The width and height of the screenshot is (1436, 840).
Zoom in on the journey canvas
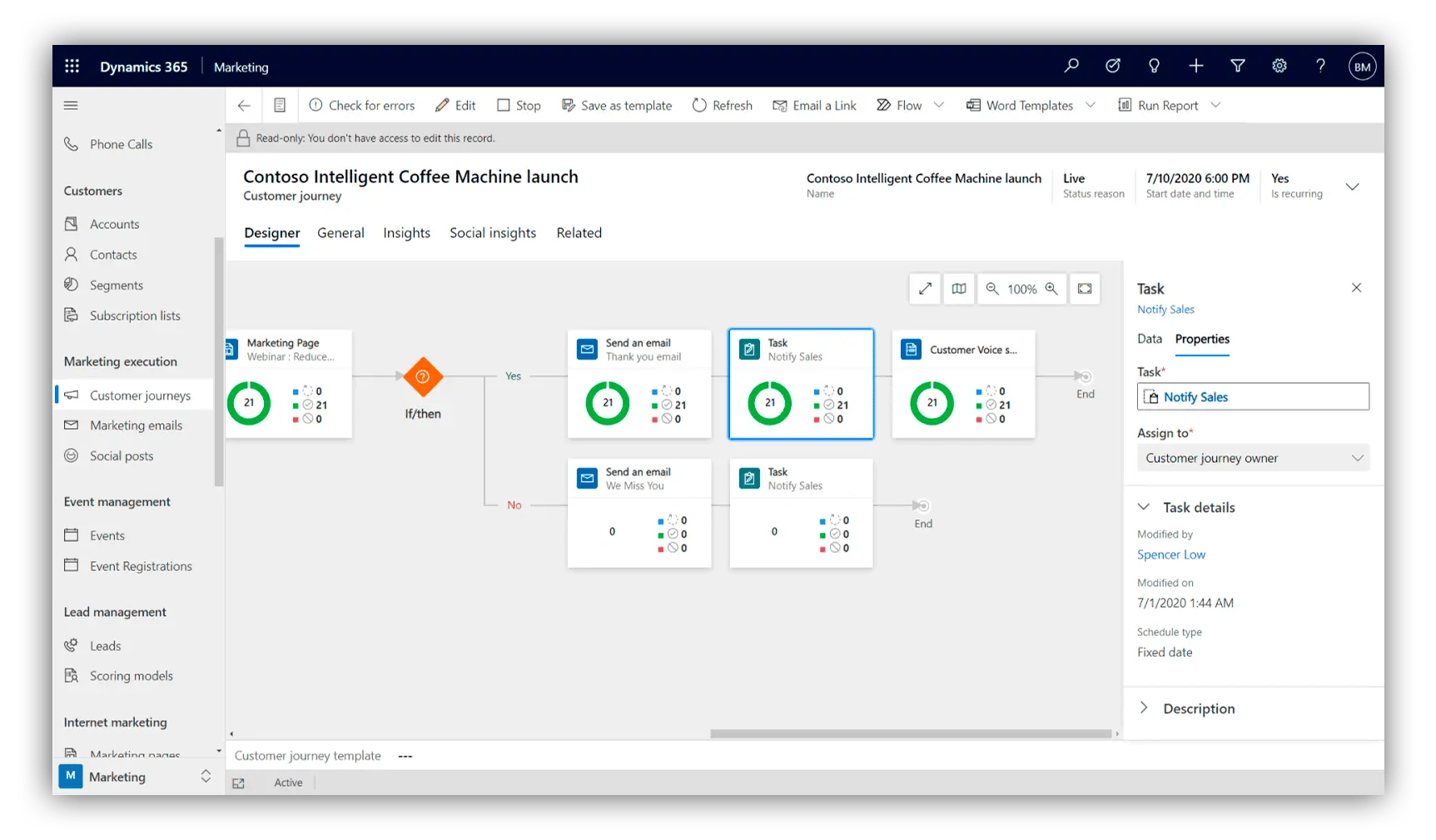(x=1052, y=289)
